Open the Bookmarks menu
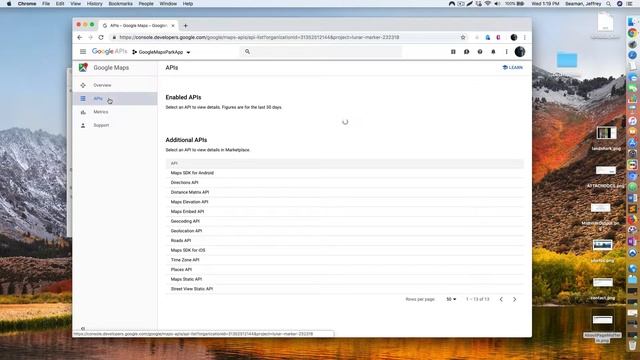Viewport: 640px width, 360px height. pyautogui.click(x=120, y=4)
